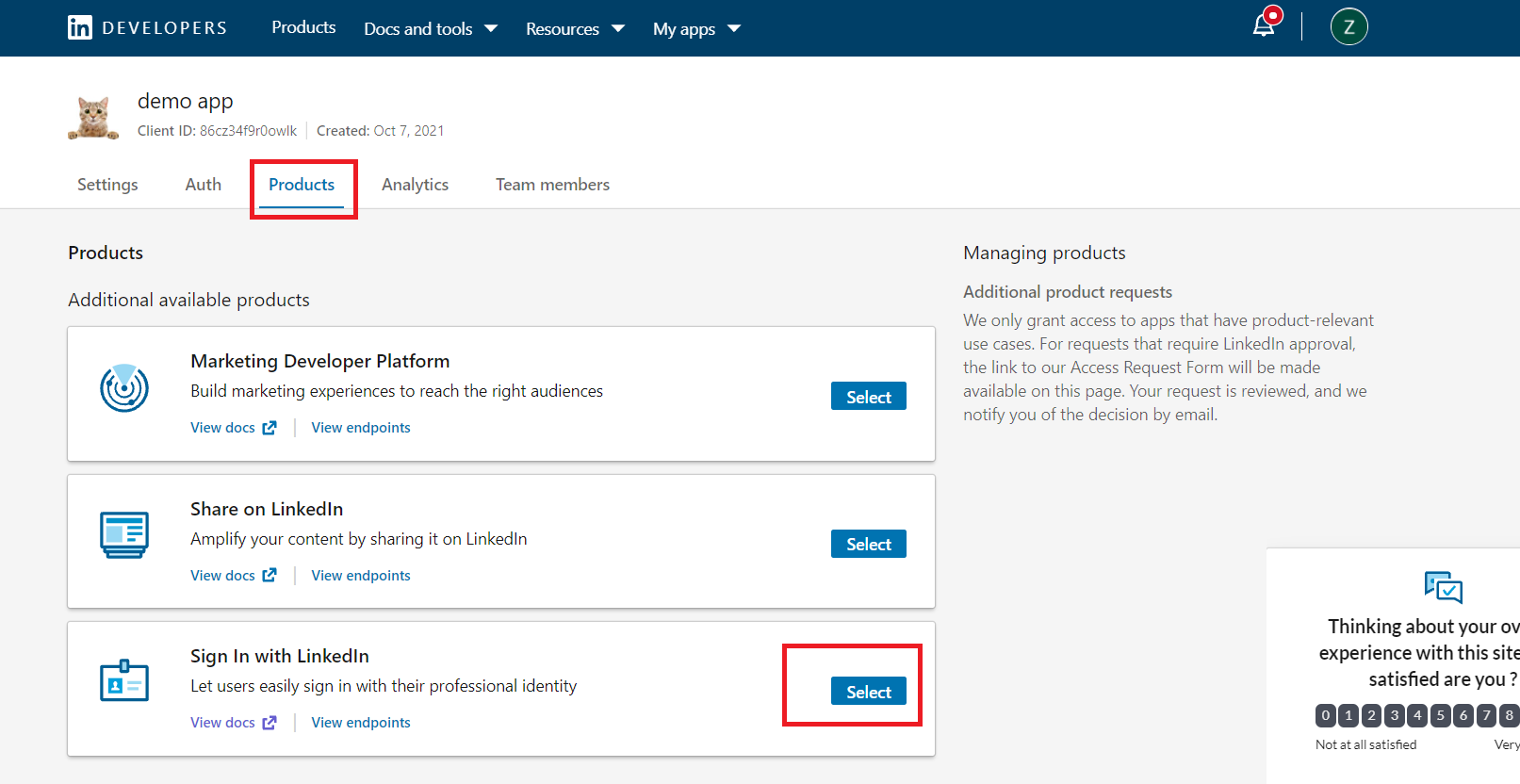This screenshot has height=784, width=1520.
Task: Click the LinkedIn Developers logo
Action: (147, 27)
